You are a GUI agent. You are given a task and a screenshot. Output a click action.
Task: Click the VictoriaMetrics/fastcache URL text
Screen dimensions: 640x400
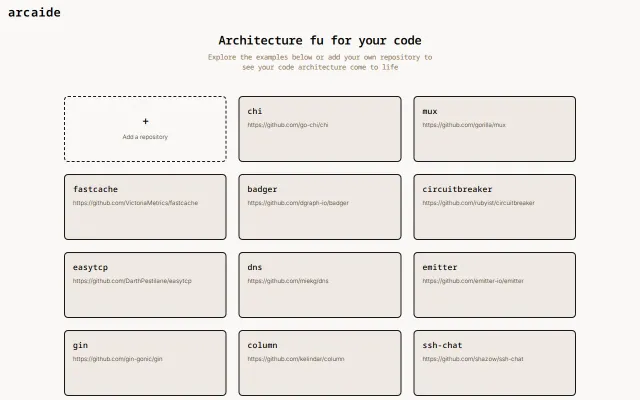[x=135, y=203]
